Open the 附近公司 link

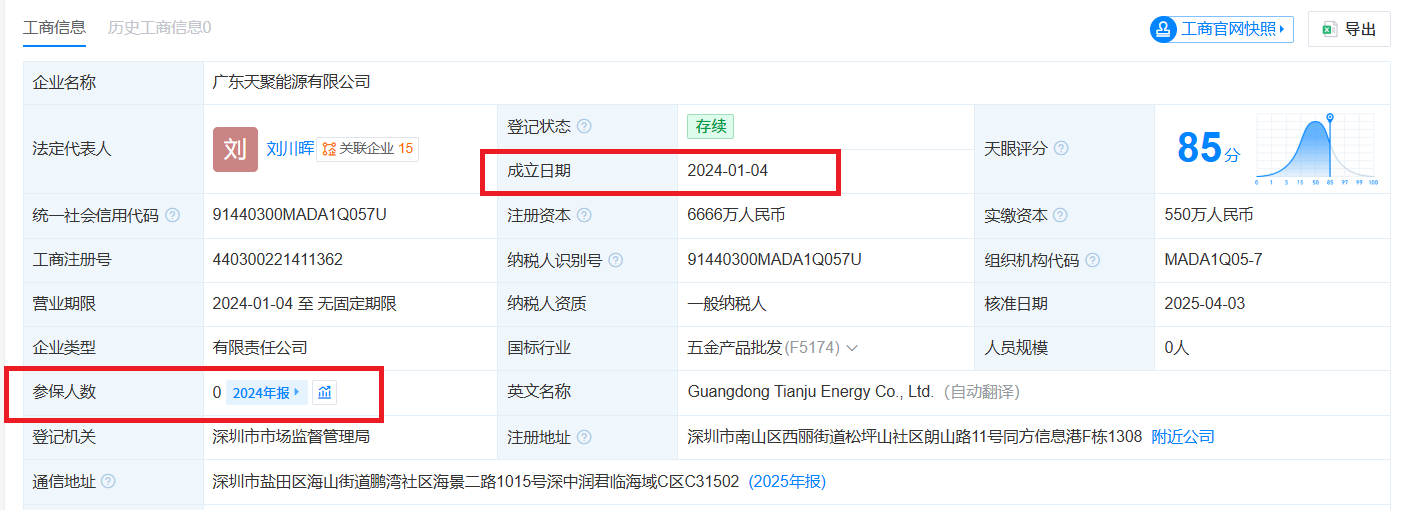pyautogui.click(x=1183, y=437)
